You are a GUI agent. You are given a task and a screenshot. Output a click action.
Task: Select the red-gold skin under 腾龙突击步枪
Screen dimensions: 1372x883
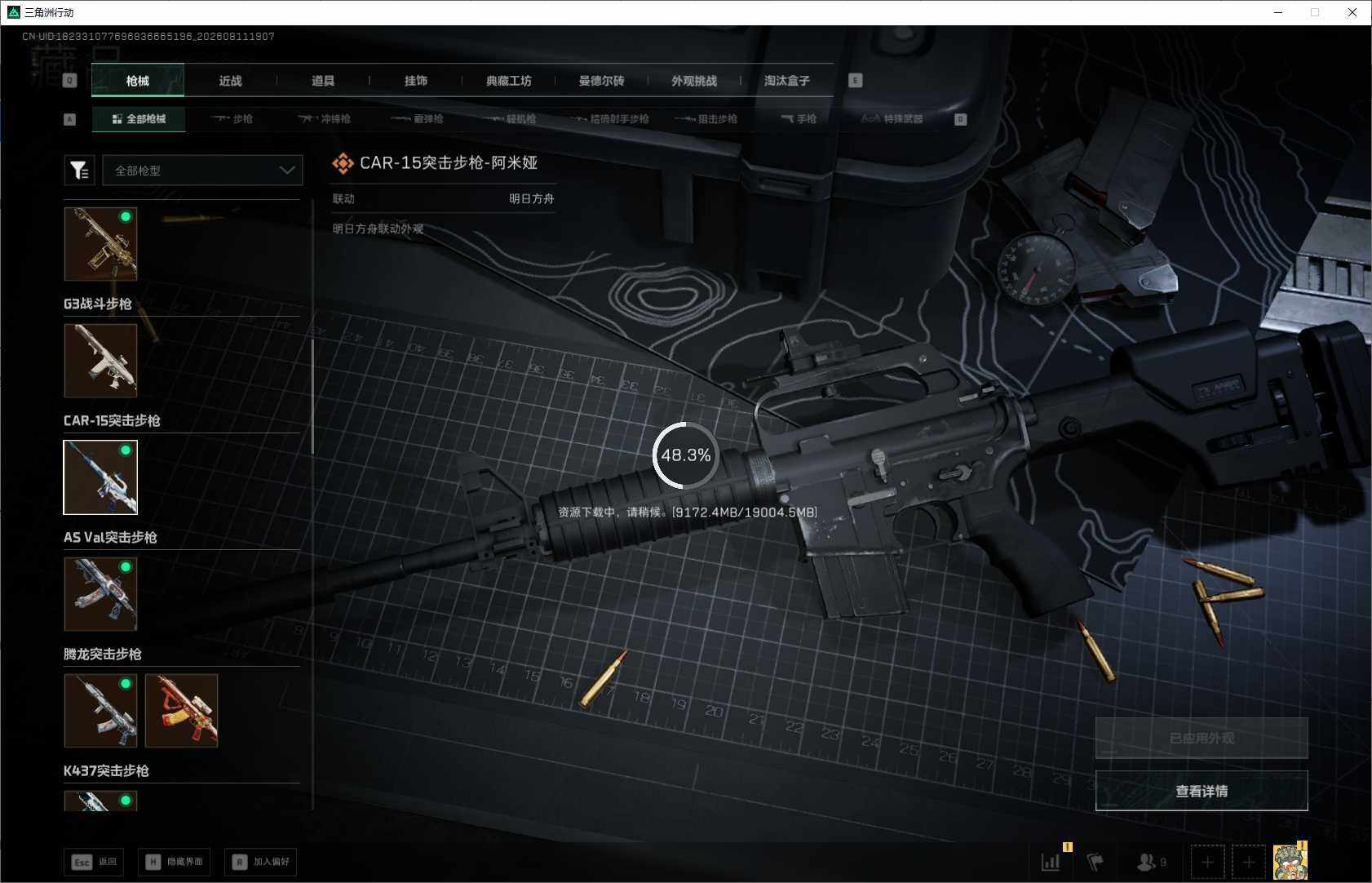tap(181, 710)
